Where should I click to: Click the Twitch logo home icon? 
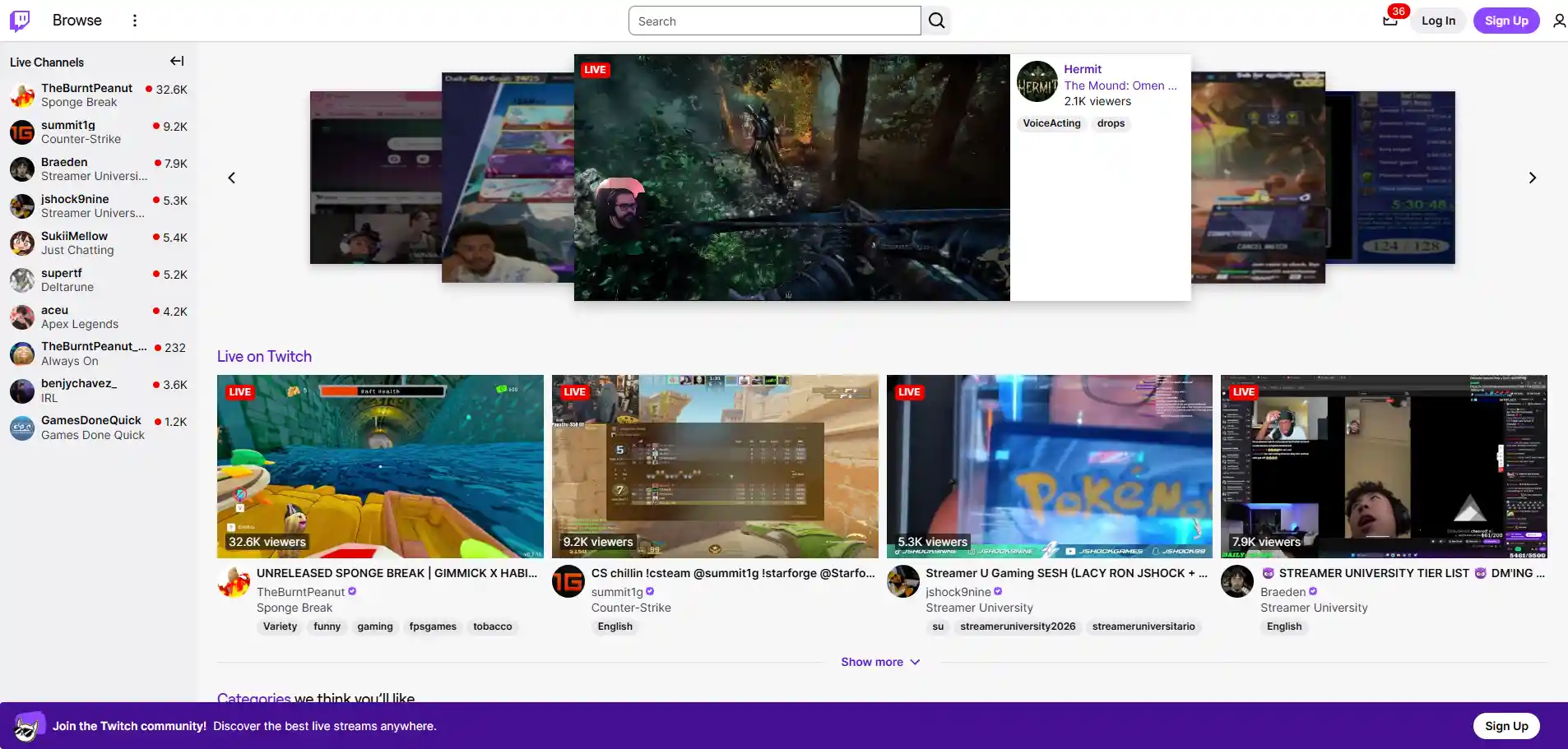pos(20,21)
